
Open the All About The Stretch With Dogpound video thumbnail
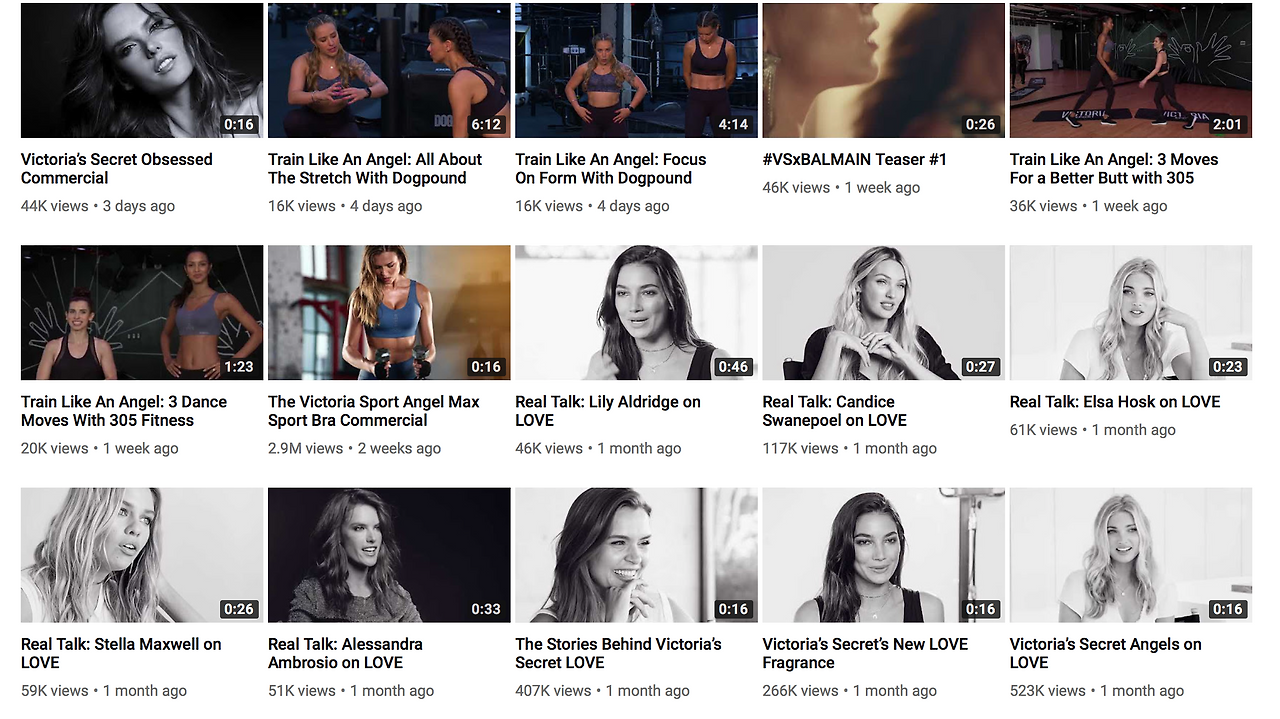point(389,70)
